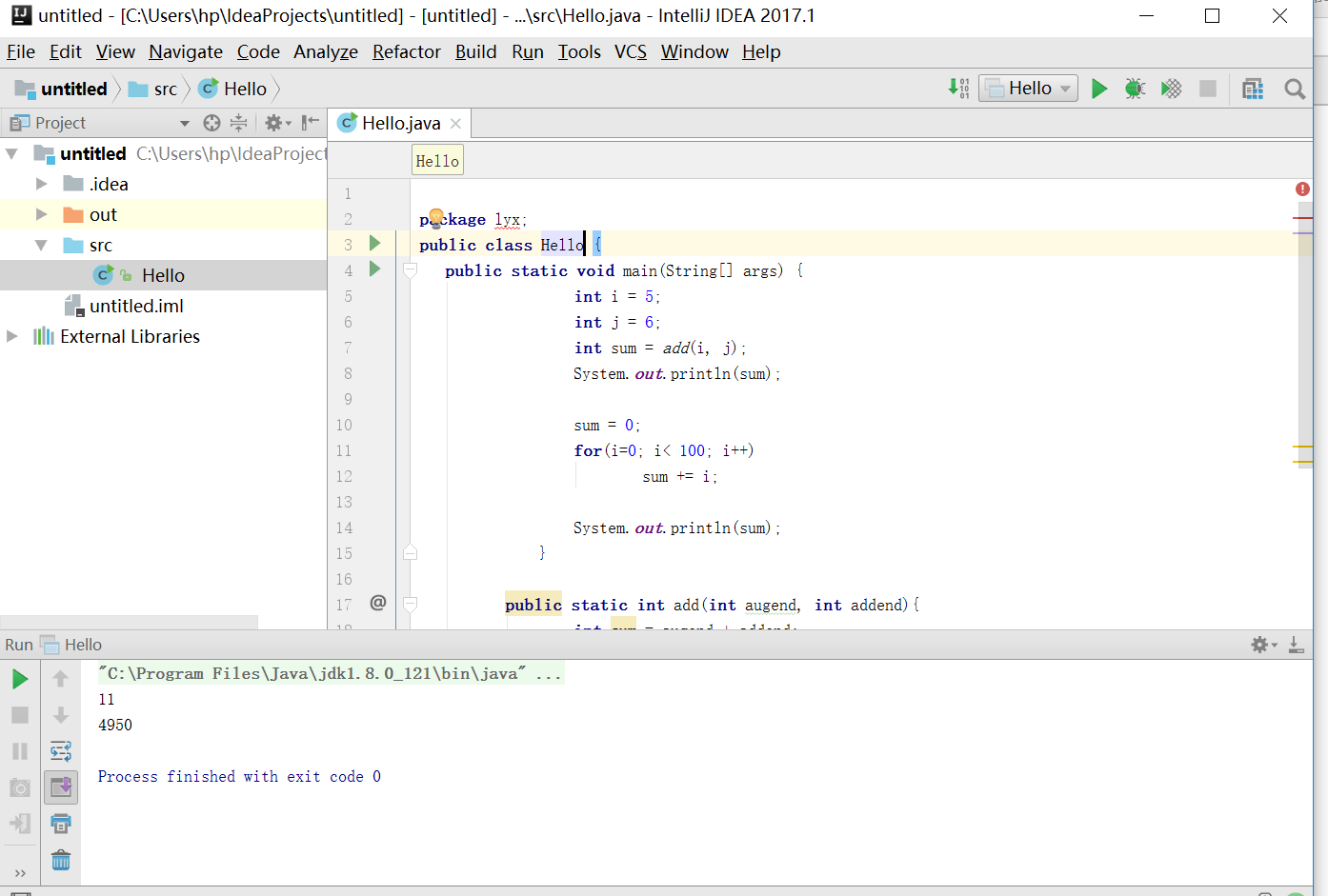Screen dimensions: 1328x896
Task: Click the Exit icon in Run panel
Action: pyautogui.click(x=20, y=824)
